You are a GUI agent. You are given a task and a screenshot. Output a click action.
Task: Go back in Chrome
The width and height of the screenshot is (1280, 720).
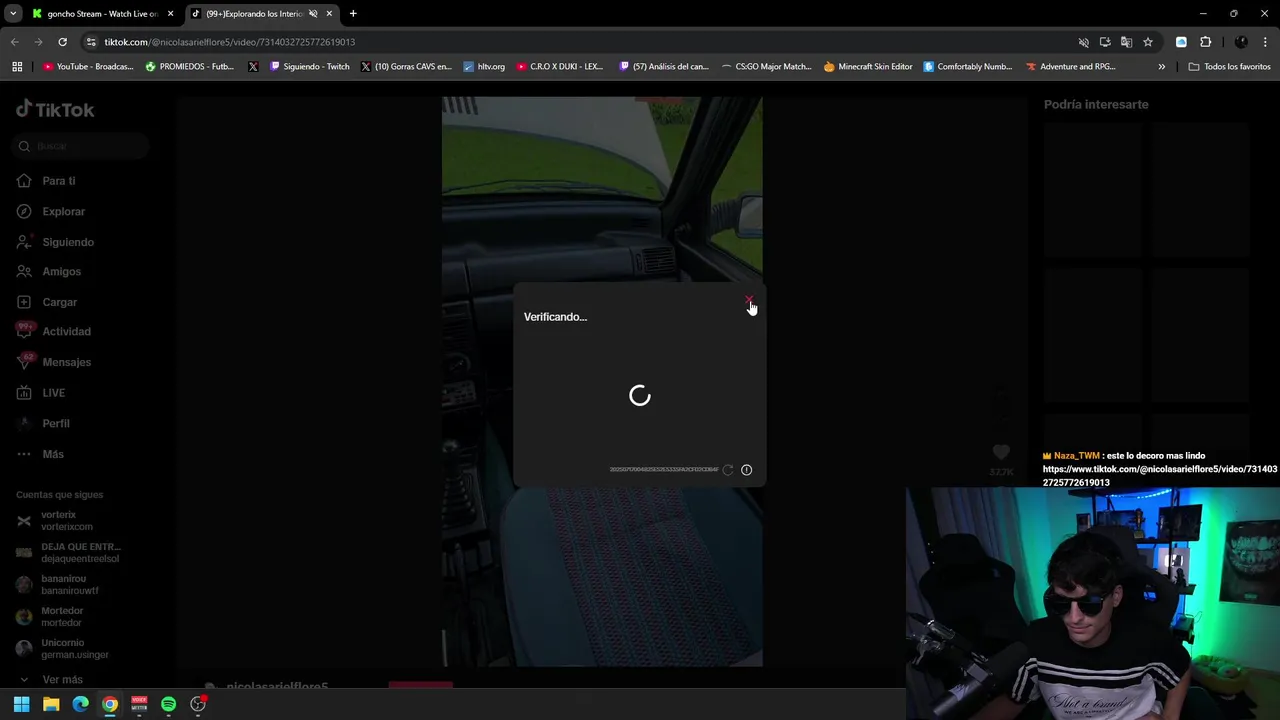coord(15,42)
